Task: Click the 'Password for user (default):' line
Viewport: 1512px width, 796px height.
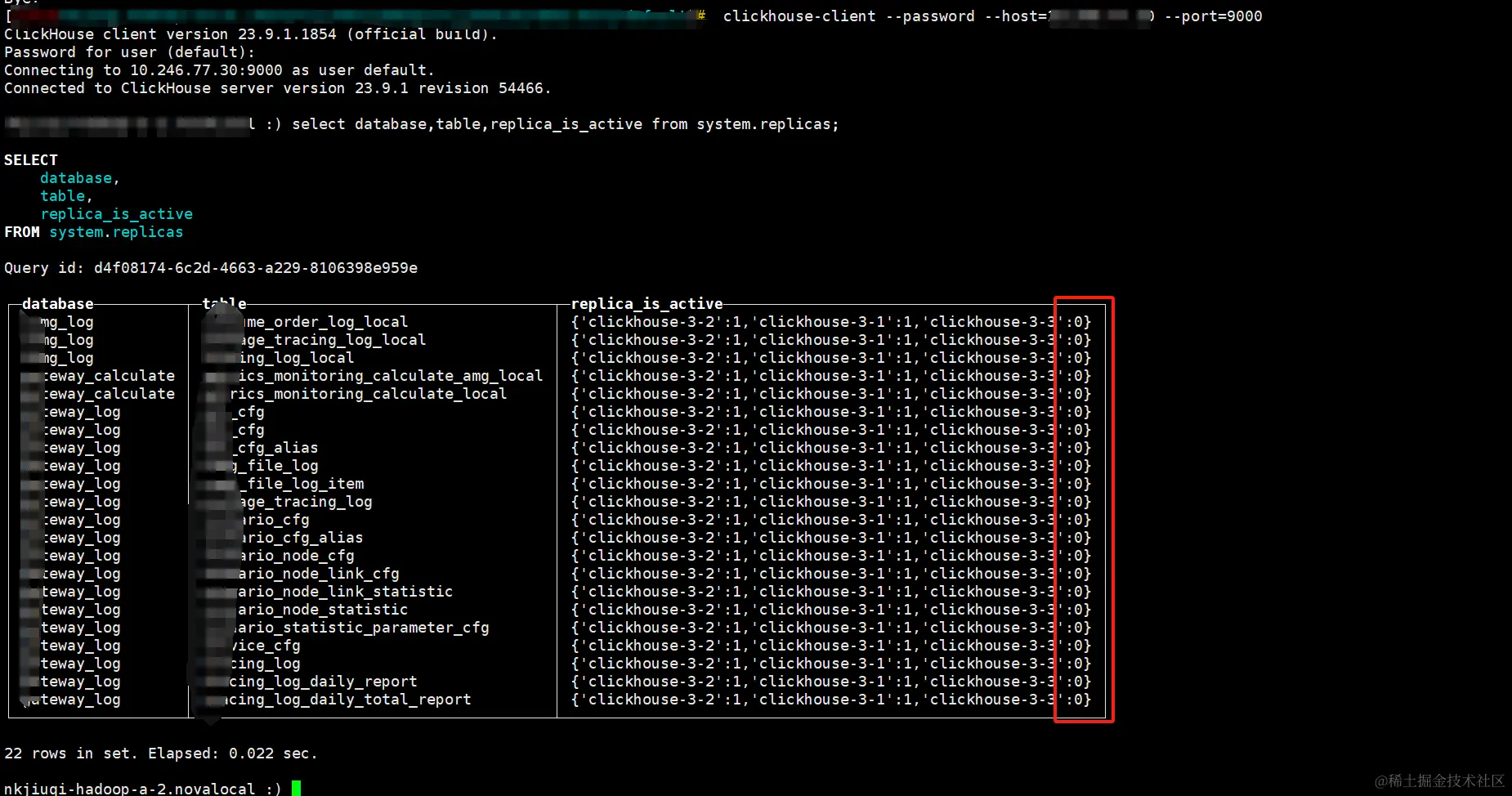Action: 129,52
